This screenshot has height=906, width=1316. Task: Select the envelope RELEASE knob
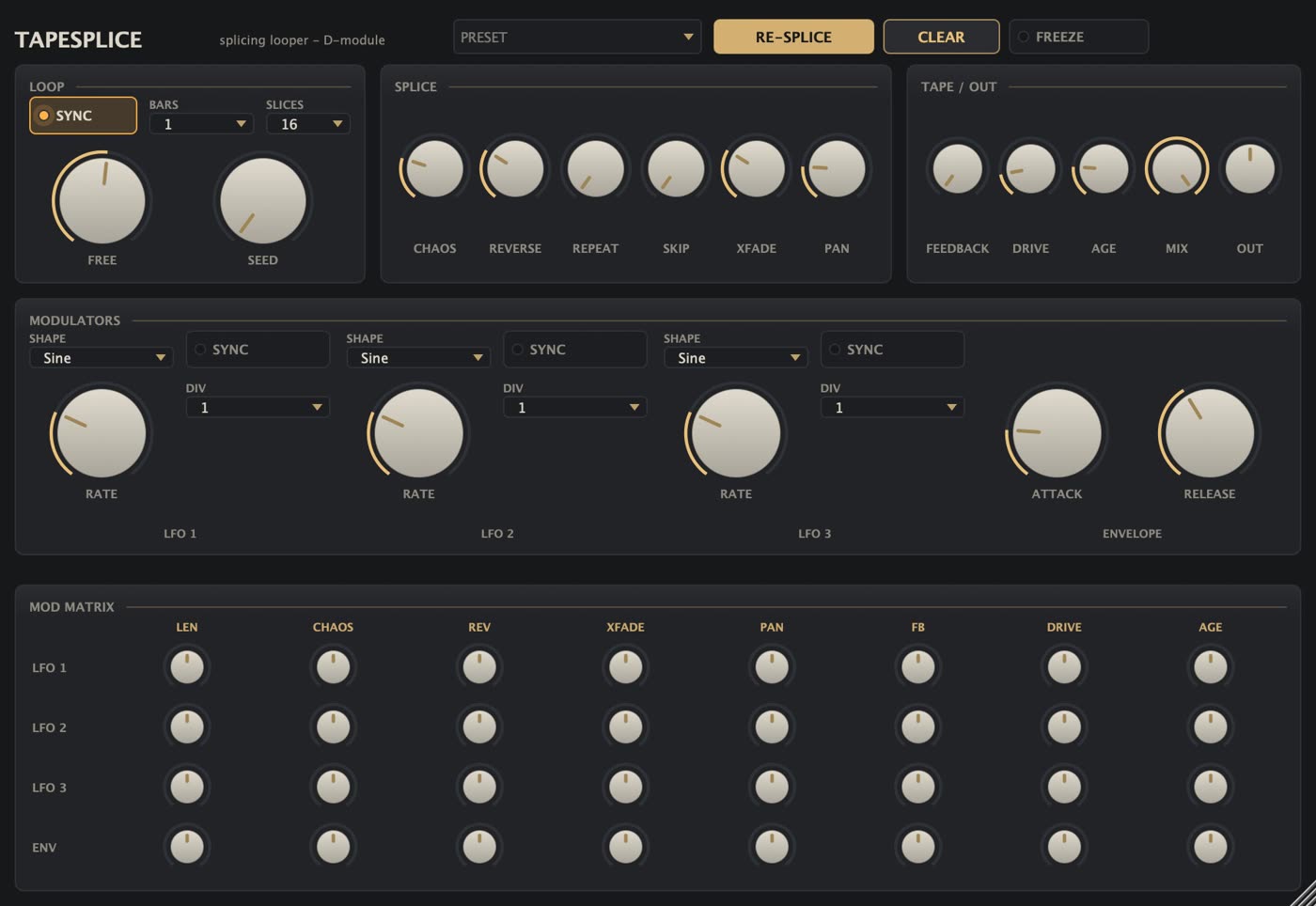[x=1210, y=433]
